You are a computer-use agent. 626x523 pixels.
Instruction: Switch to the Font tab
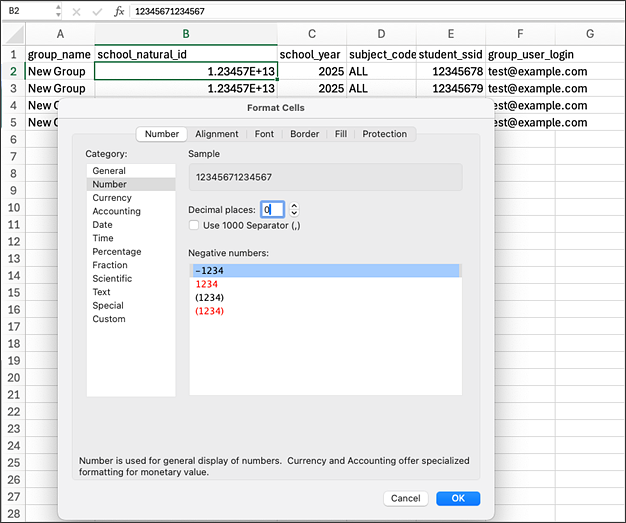(264, 134)
